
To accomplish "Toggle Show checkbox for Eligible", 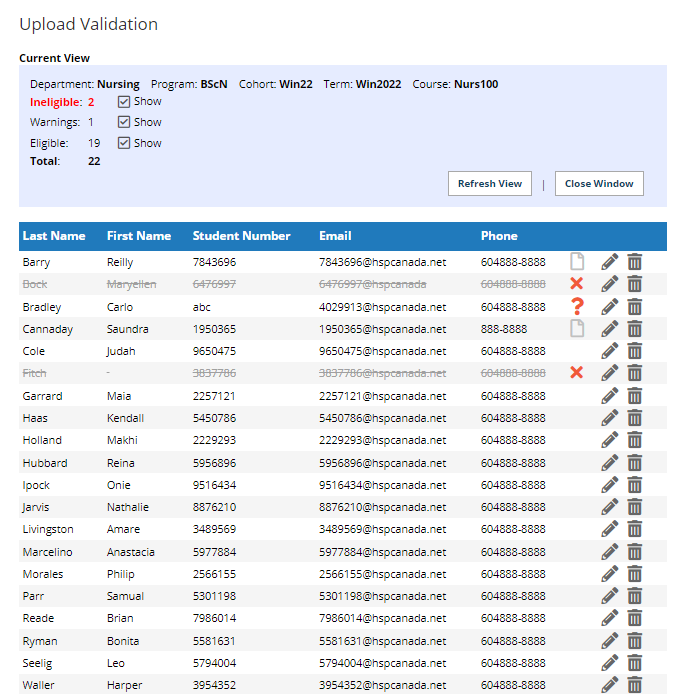I will click(124, 143).
